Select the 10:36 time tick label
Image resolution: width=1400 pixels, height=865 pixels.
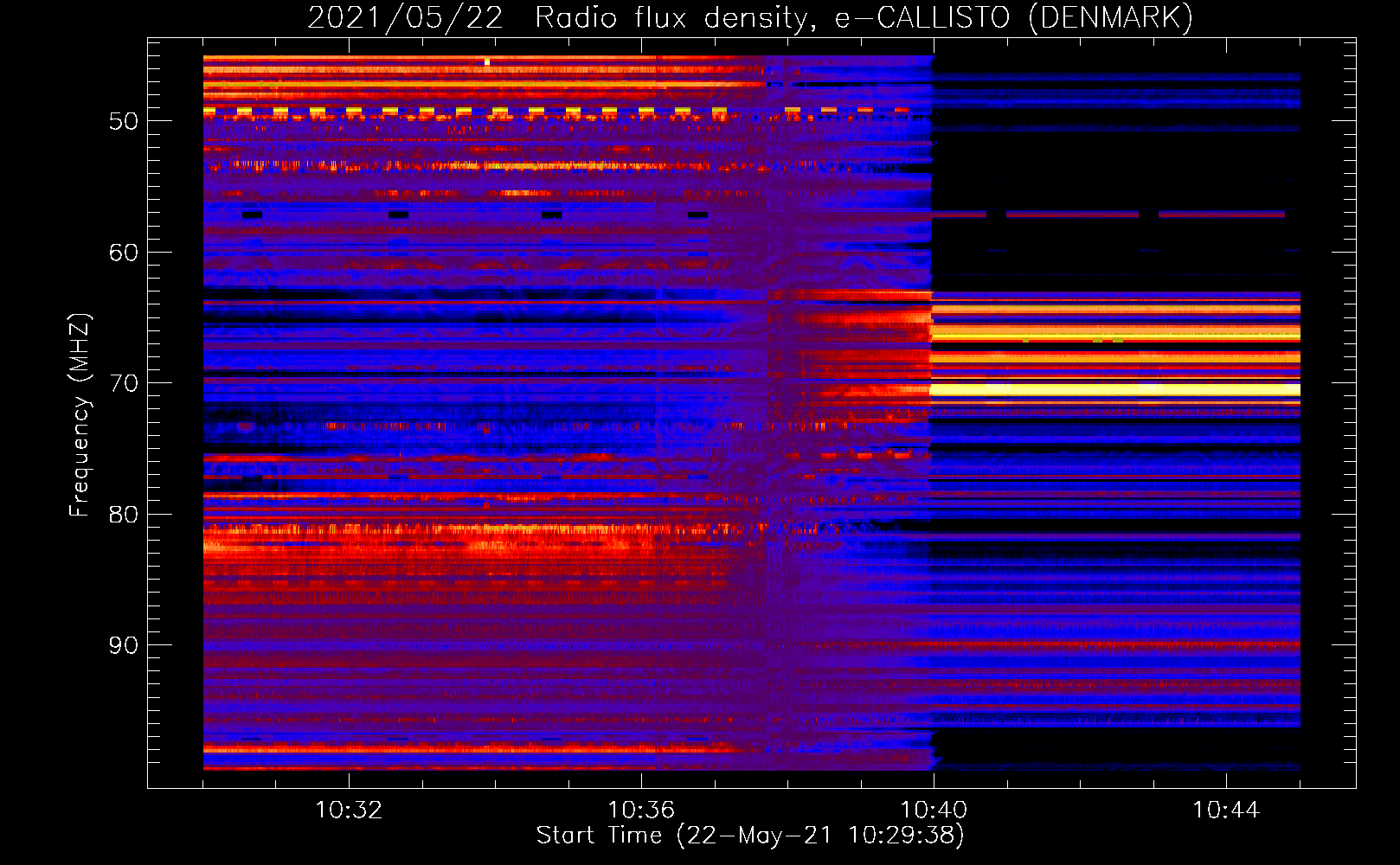641,811
